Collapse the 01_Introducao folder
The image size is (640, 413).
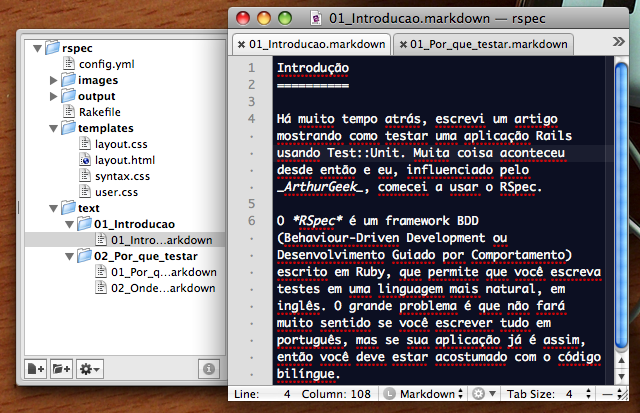coord(69,224)
